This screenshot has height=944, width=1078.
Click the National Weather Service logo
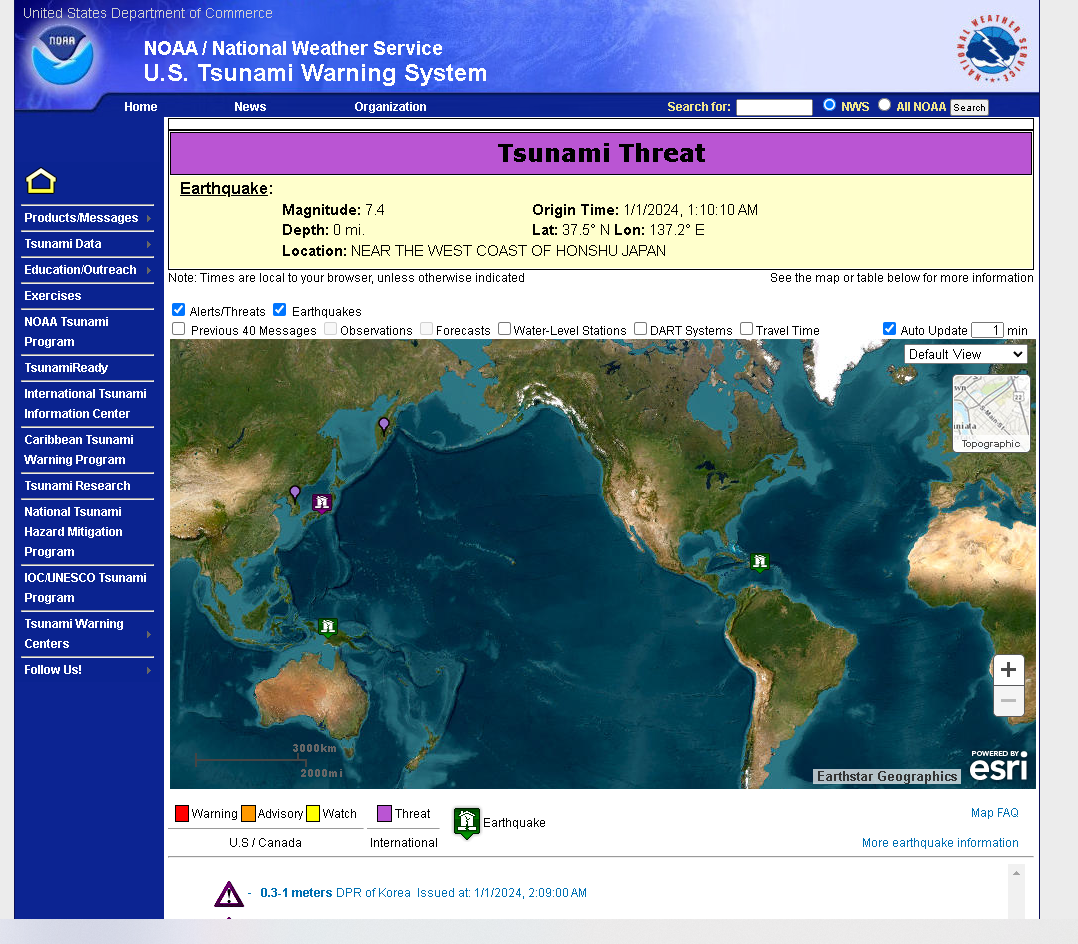992,48
